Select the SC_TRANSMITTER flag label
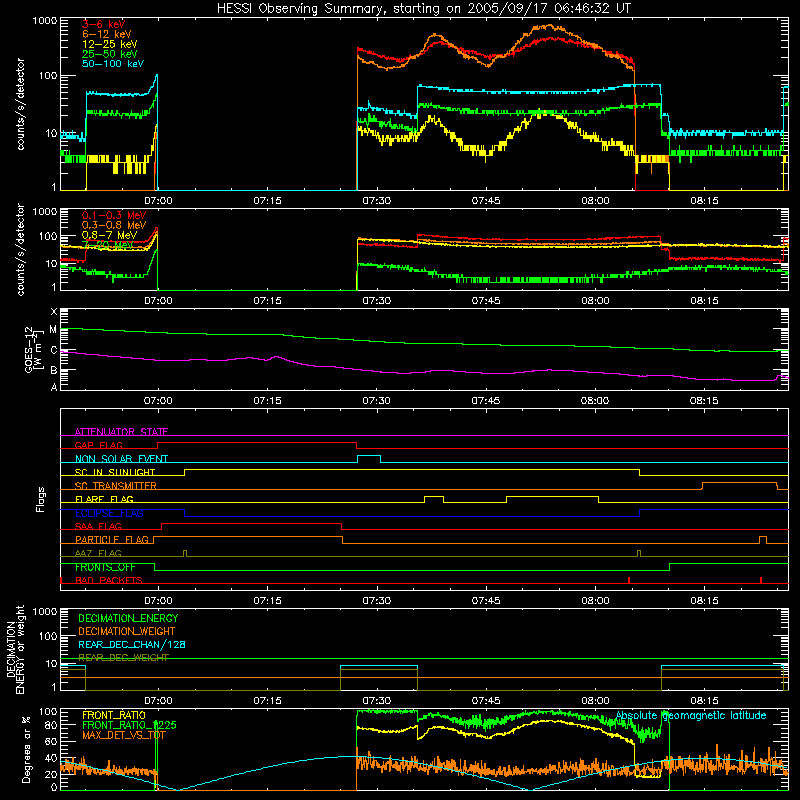 pyautogui.click(x=115, y=486)
